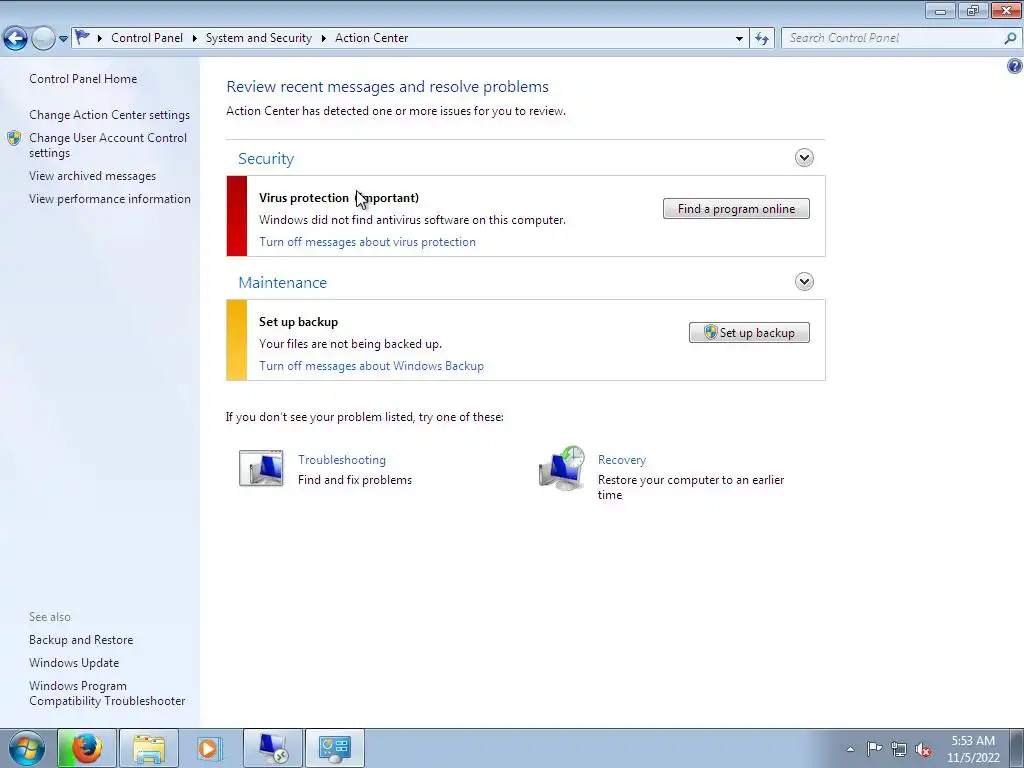Click the Virus protection (Important) heading
This screenshot has width=1024, height=768.
[339, 198]
